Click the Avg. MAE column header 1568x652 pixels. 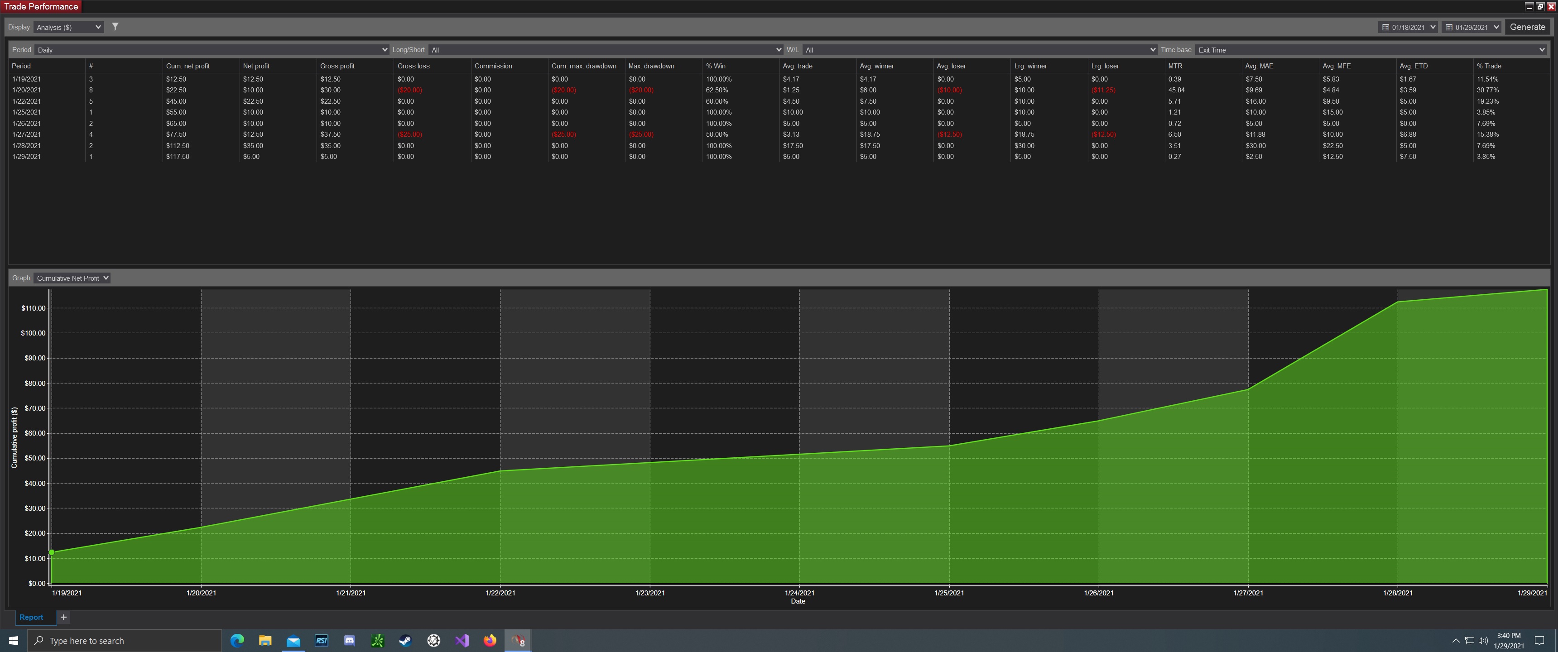1260,66
